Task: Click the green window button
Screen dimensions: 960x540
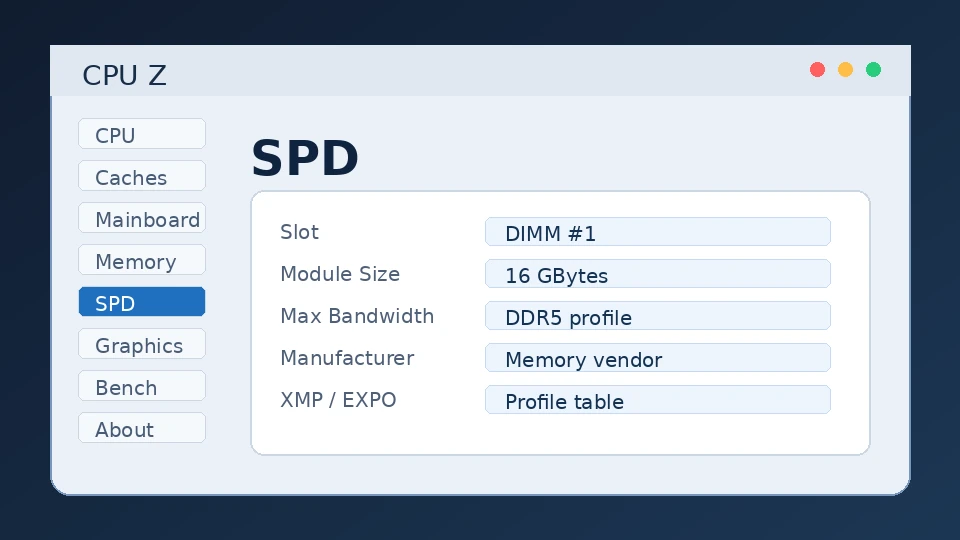Action: pyautogui.click(x=874, y=70)
